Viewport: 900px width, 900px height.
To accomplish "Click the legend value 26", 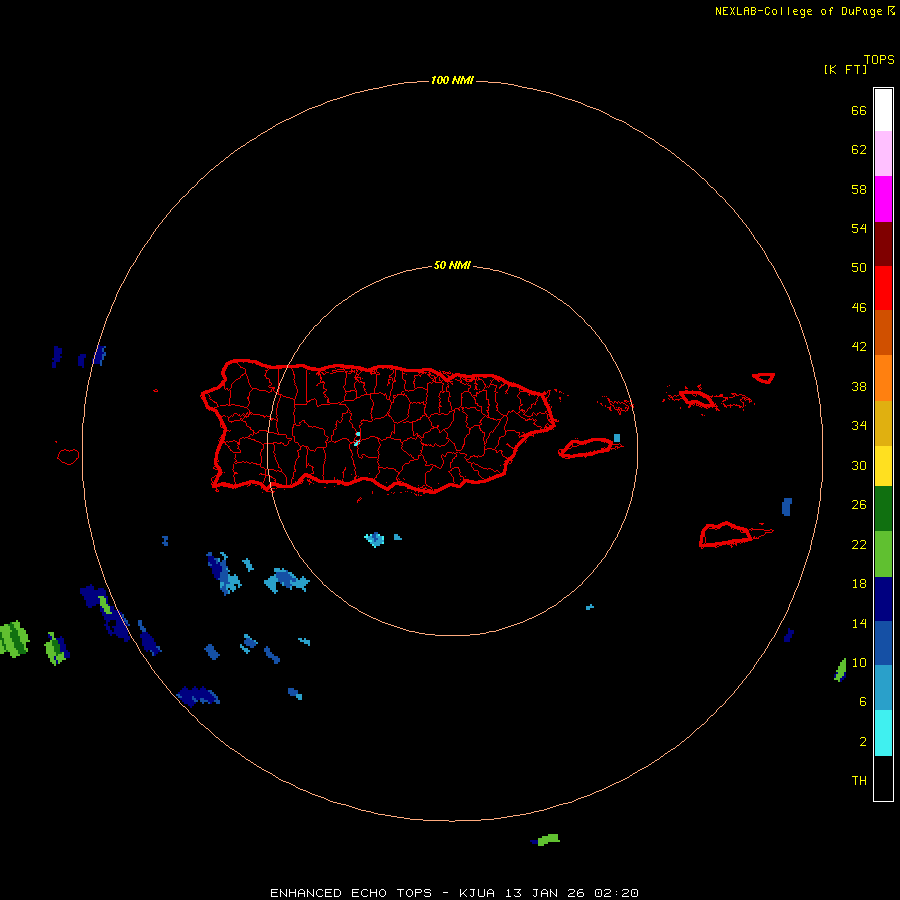I will tap(859, 505).
